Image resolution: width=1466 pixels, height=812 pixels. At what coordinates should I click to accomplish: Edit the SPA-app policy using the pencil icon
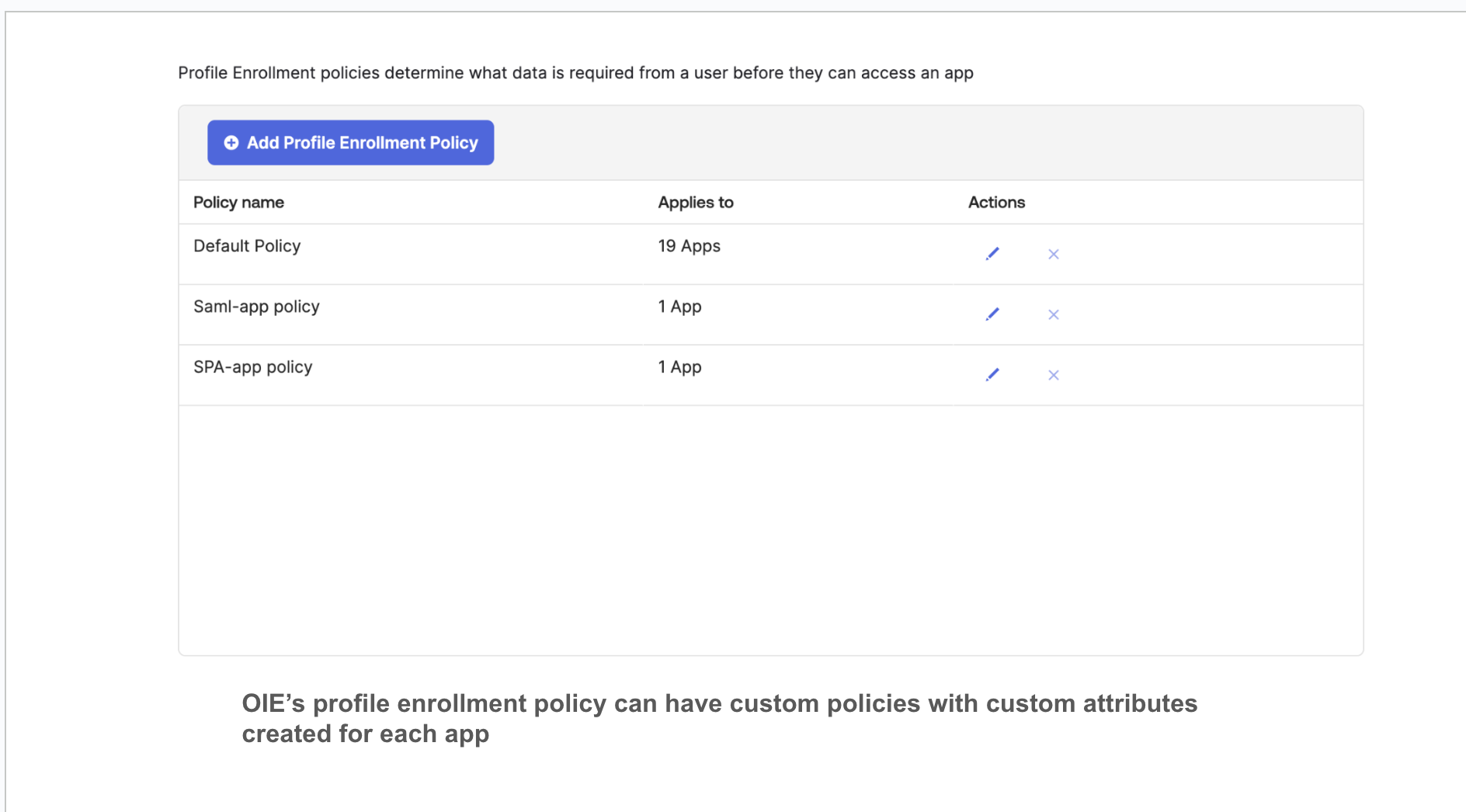click(992, 375)
